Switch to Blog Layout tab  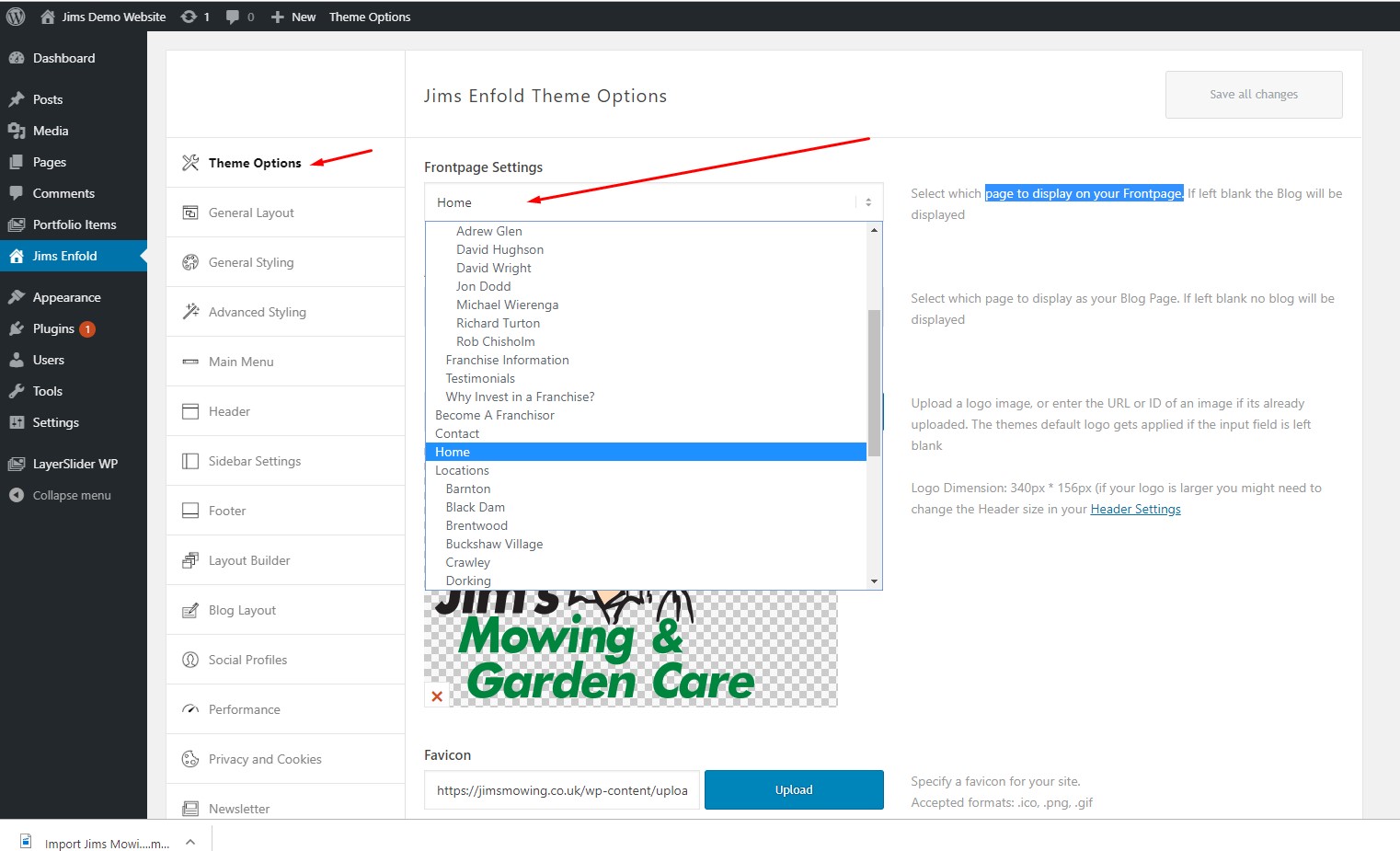click(285, 610)
